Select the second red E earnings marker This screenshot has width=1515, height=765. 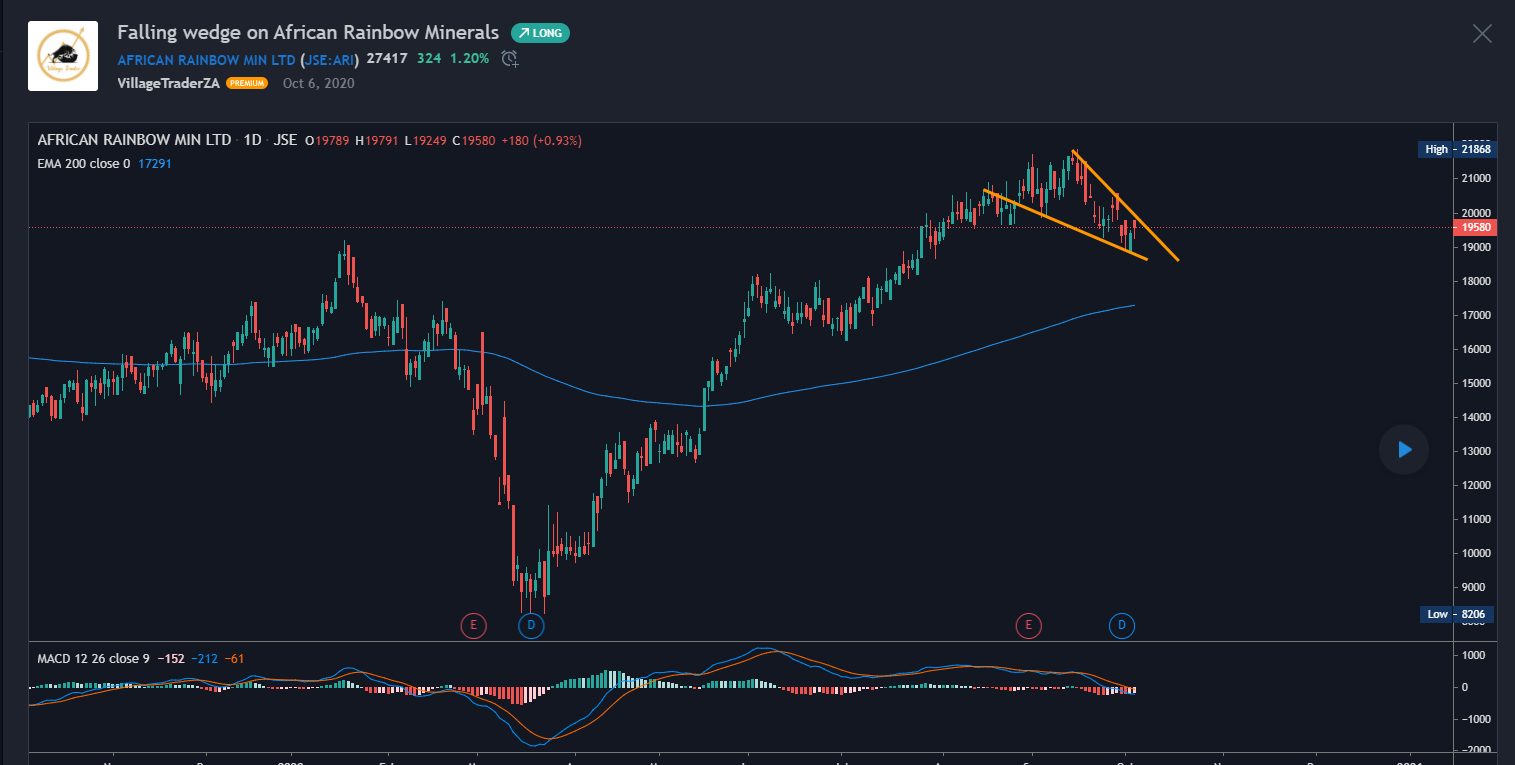(1028, 627)
